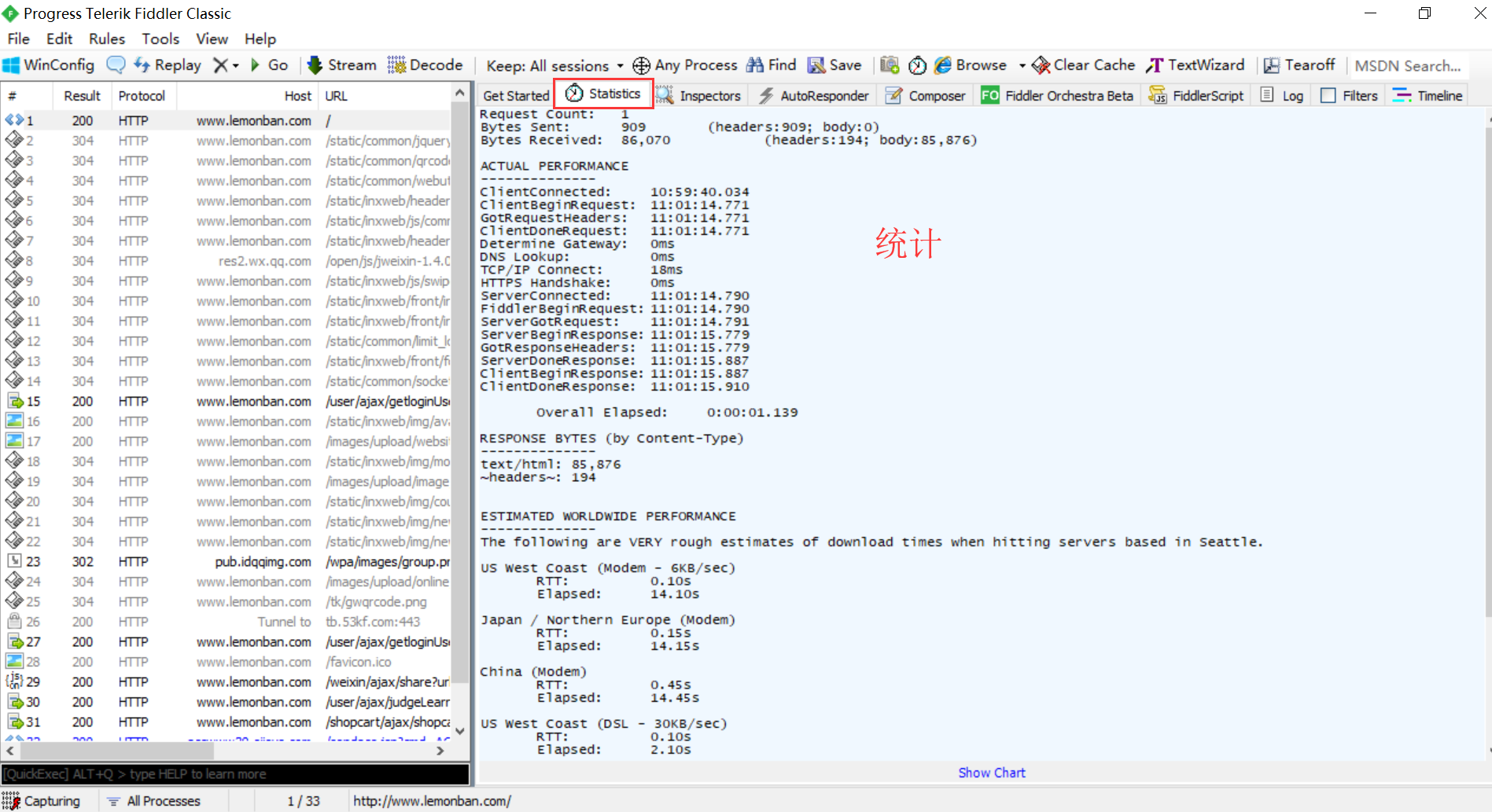The height and width of the screenshot is (812, 1492).
Task: Open the Tools menu
Action: [x=160, y=39]
